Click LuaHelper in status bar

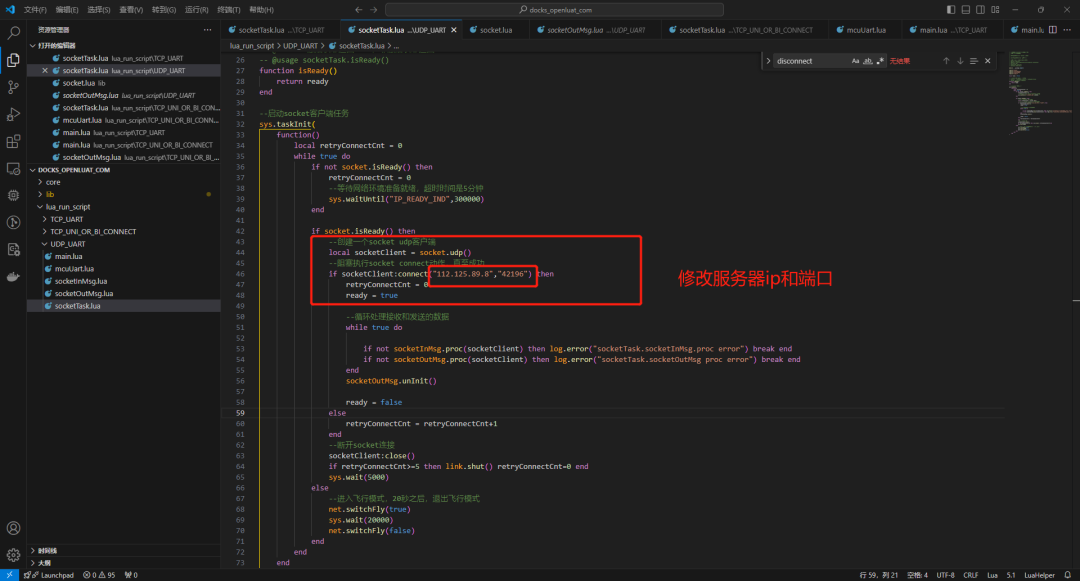[x=1039, y=575]
